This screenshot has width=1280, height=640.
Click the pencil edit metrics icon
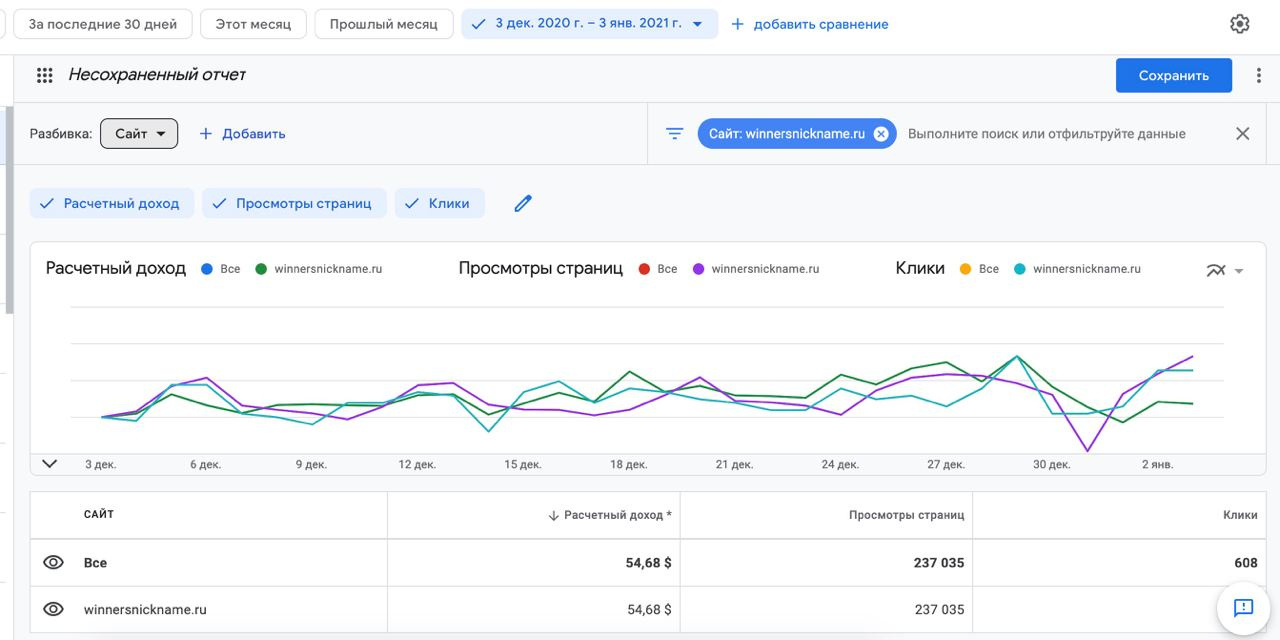click(523, 203)
